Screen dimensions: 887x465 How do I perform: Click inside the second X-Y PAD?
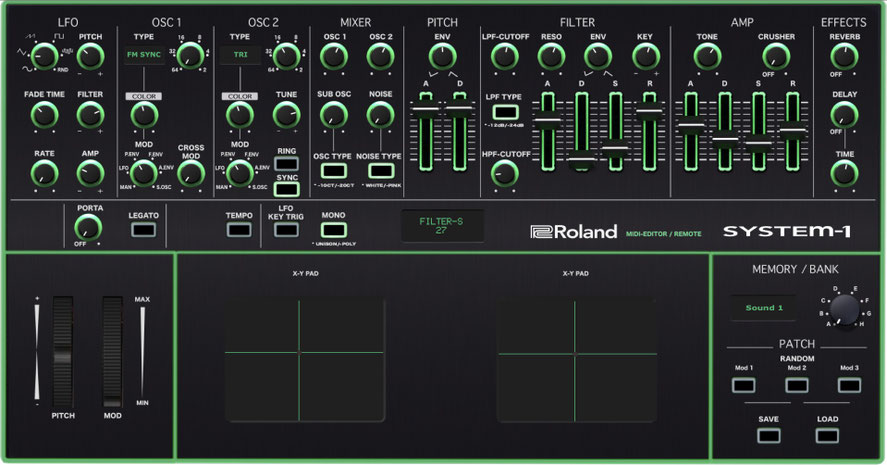click(577, 361)
